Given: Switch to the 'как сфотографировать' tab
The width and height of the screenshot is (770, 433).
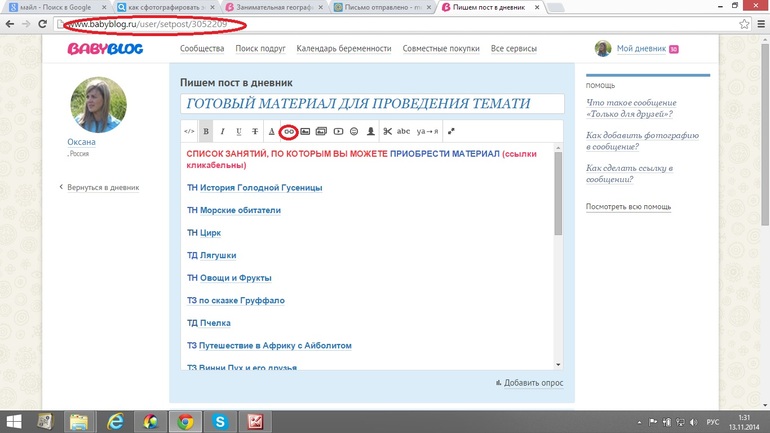Looking at the screenshot, I should [165, 7].
